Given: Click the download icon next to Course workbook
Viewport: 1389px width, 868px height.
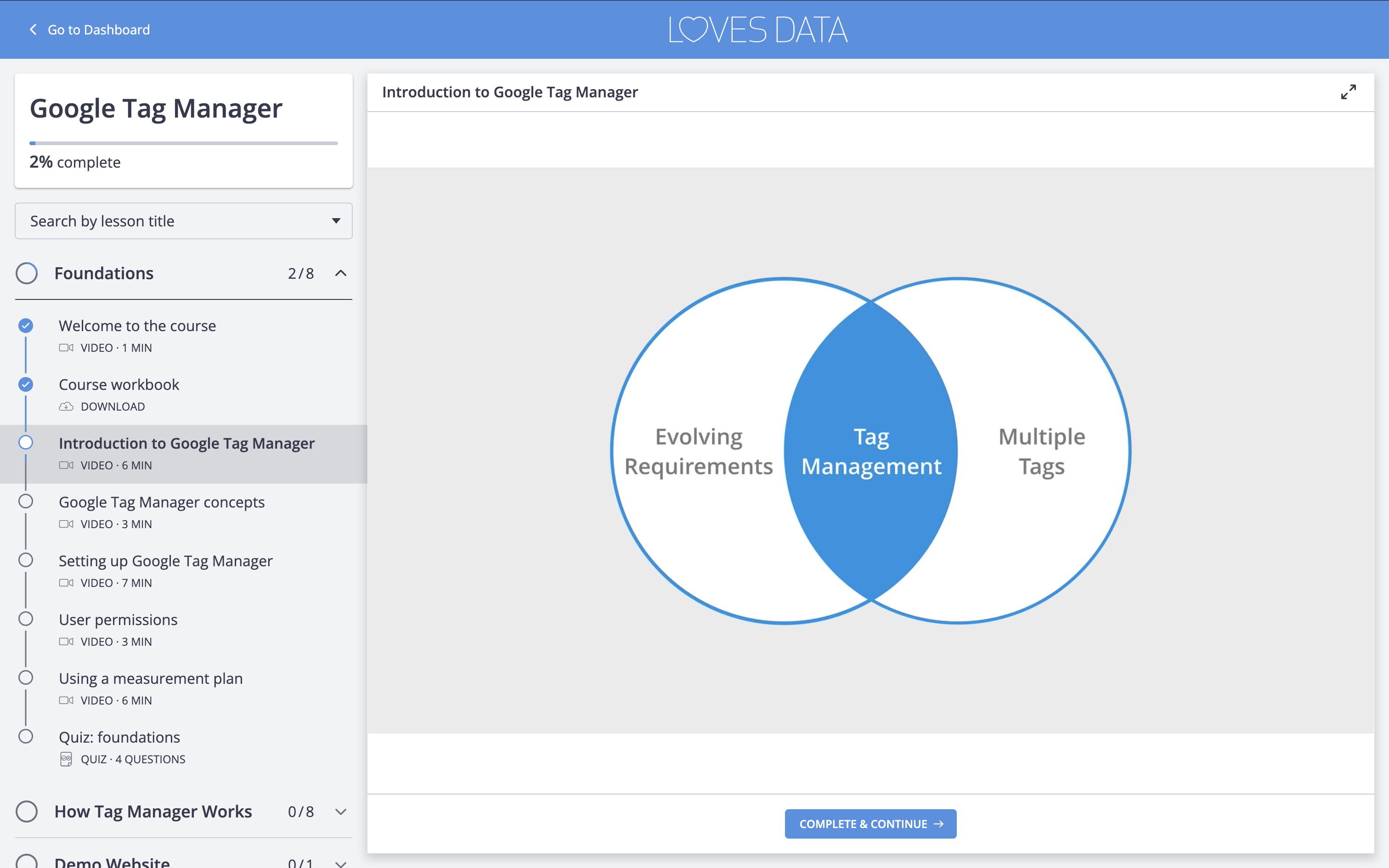Looking at the screenshot, I should 67,406.
